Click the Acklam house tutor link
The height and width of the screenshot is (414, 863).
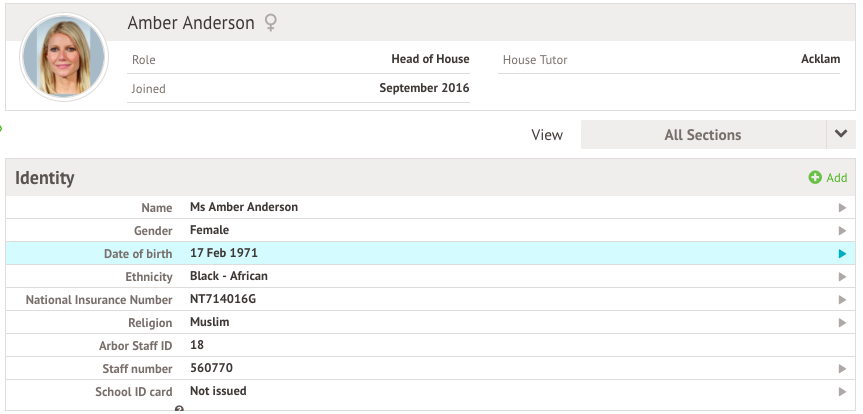tap(820, 60)
